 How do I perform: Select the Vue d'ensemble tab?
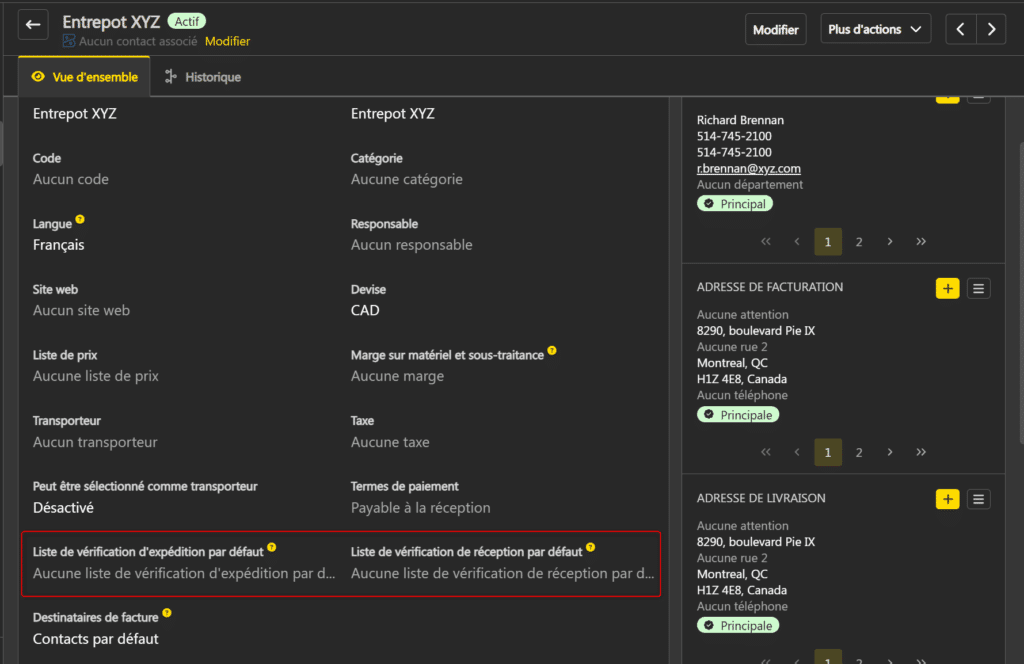[x=85, y=77]
